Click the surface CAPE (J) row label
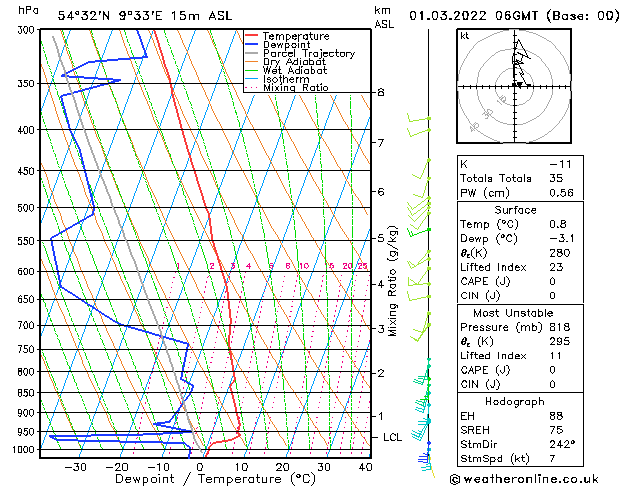 [485, 281]
